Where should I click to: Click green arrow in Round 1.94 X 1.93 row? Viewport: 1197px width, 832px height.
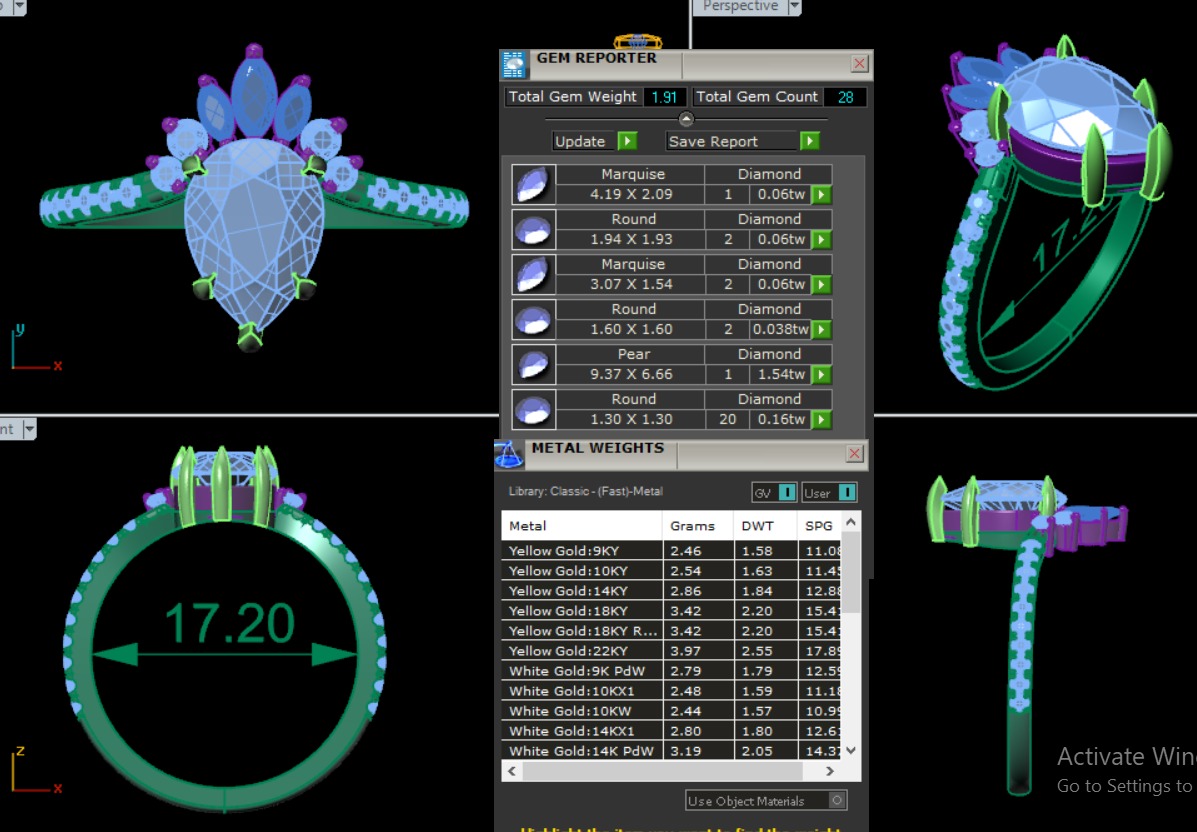[x=821, y=240]
